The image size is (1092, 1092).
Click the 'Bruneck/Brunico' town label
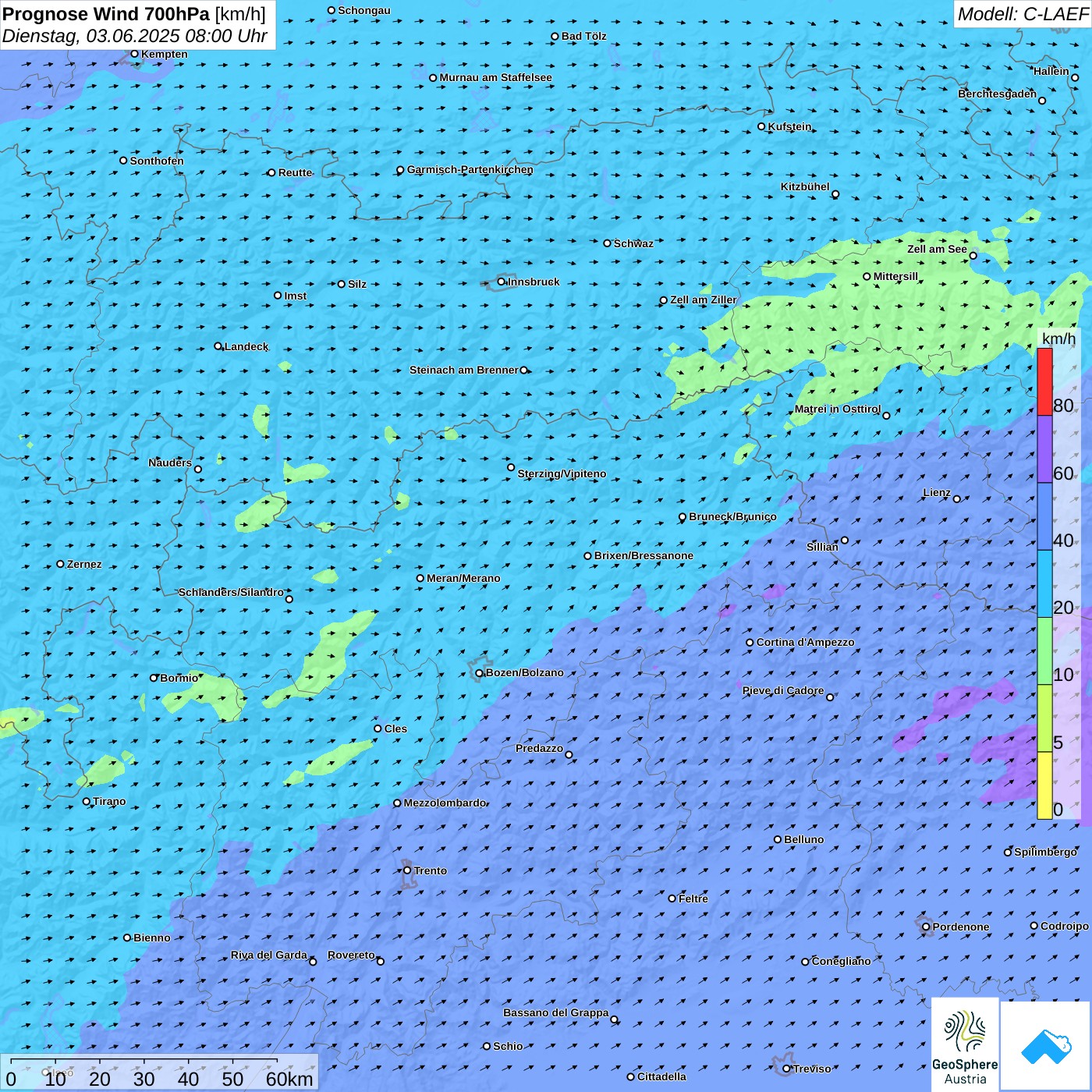[x=732, y=516]
